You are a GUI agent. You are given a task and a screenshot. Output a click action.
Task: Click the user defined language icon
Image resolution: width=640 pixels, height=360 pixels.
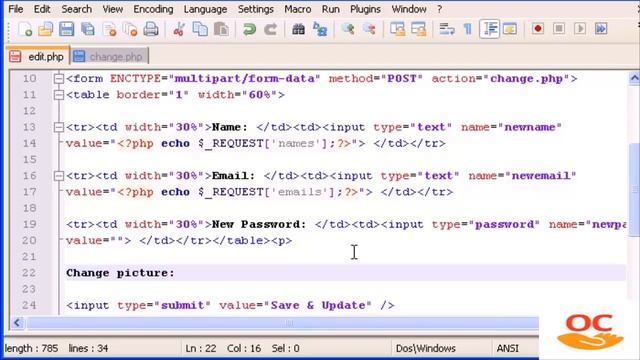(x=510, y=29)
